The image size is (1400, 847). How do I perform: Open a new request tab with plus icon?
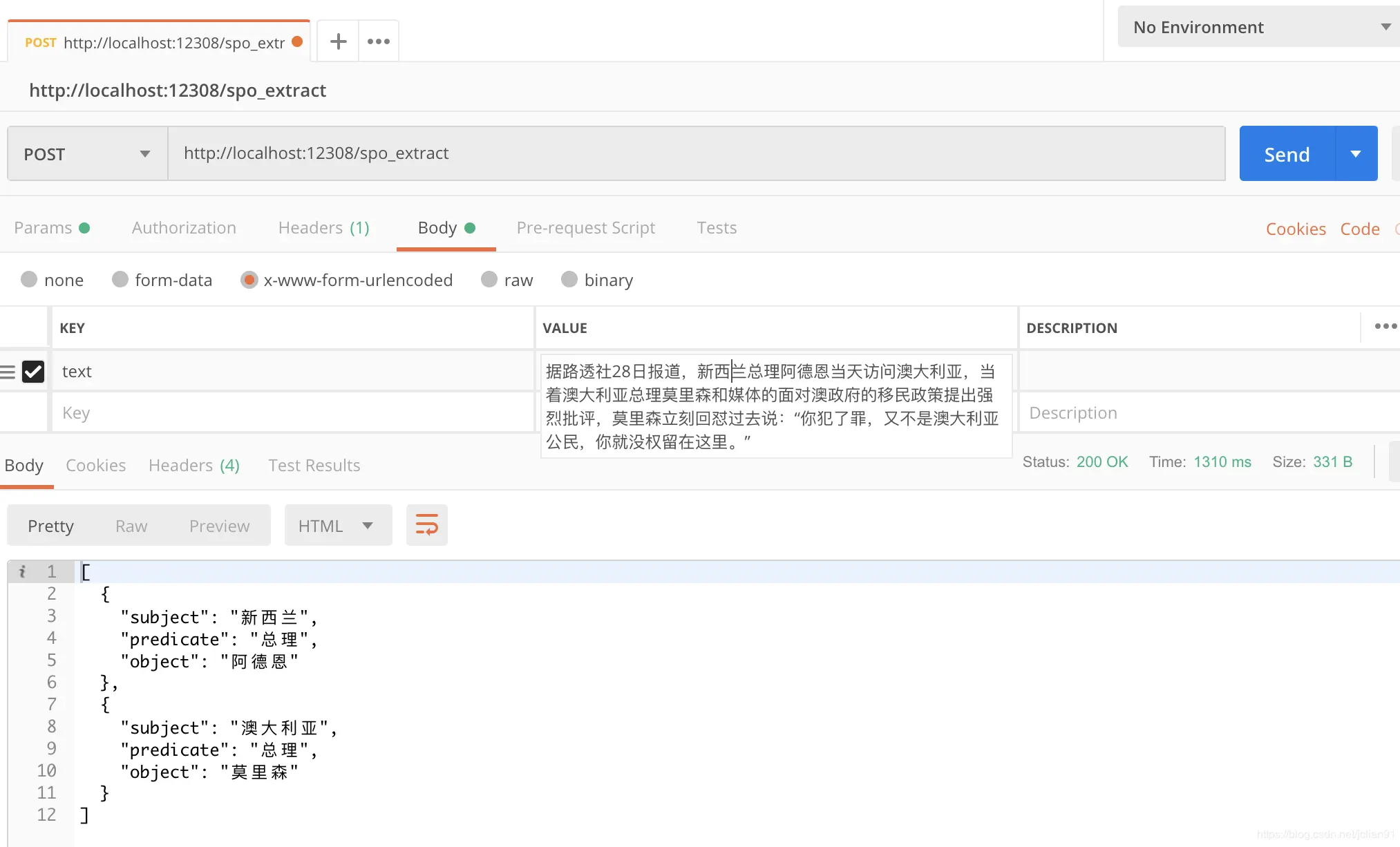(338, 41)
